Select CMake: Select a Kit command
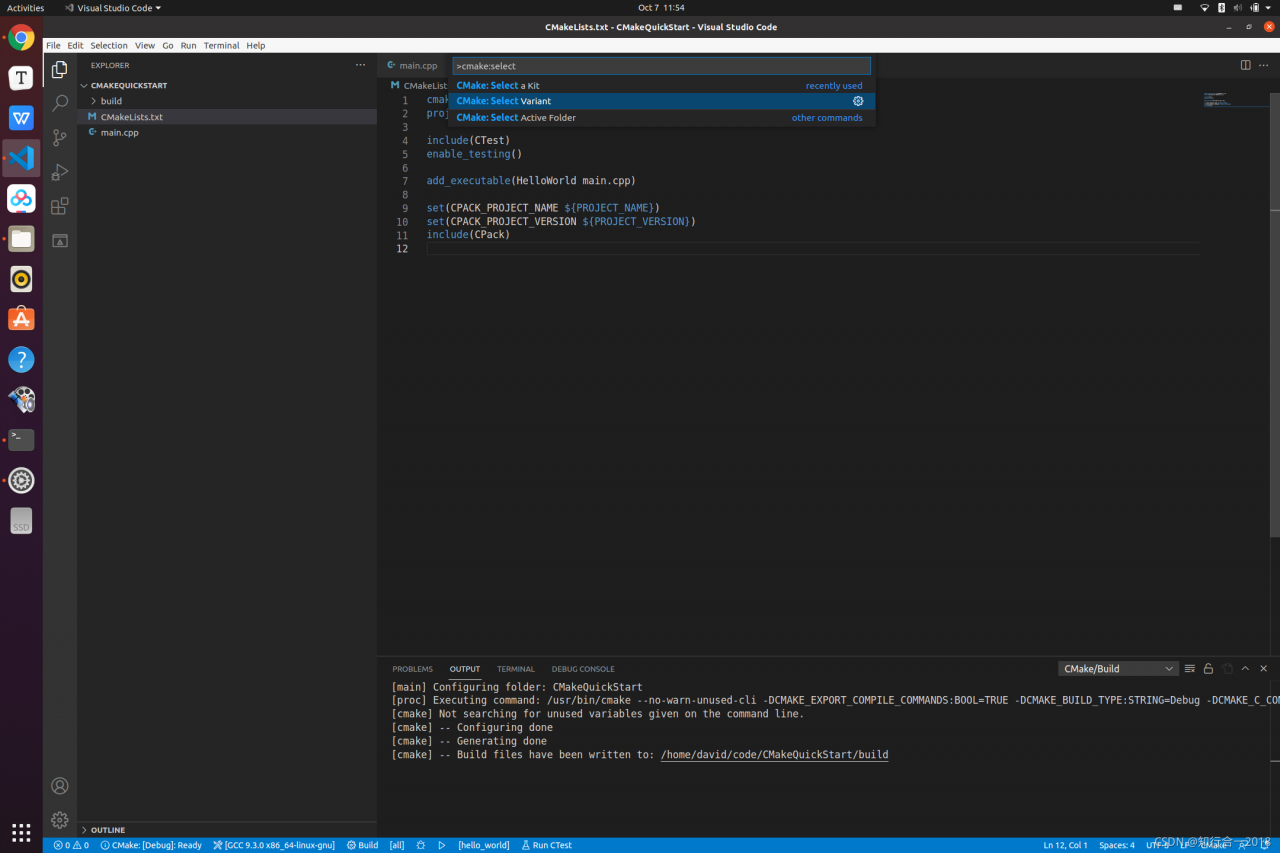The image size is (1280, 853). pyautogui.click(x=662, y=86)
